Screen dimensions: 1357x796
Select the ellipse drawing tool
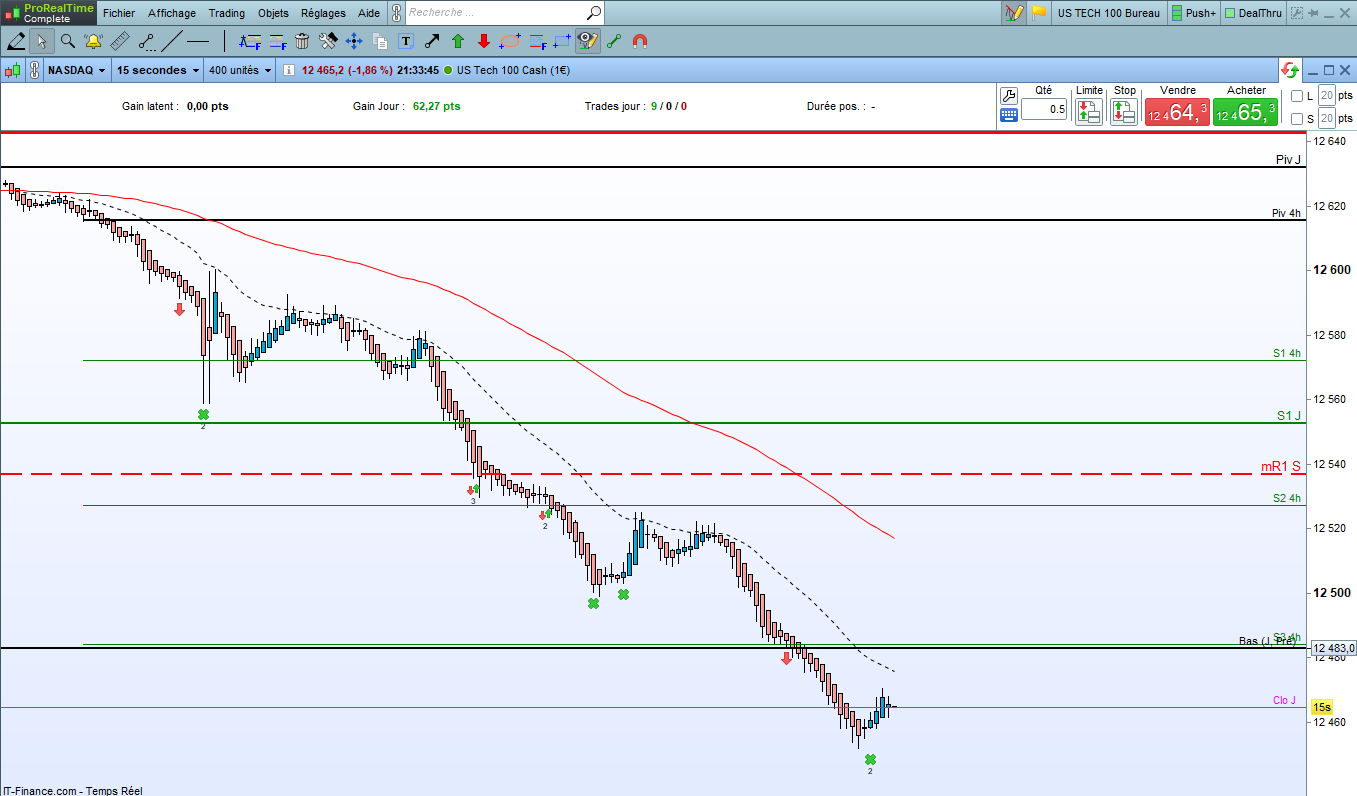coord(510,41)
